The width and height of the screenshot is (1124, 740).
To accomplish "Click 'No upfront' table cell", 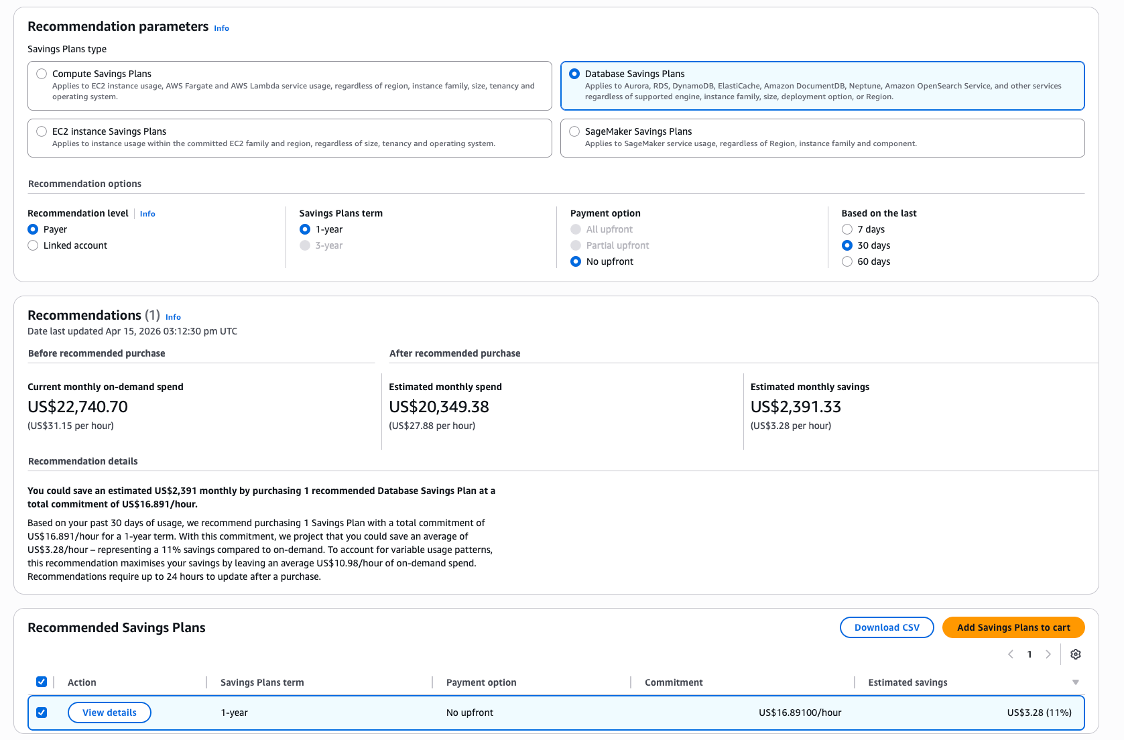I will point(470,713).
